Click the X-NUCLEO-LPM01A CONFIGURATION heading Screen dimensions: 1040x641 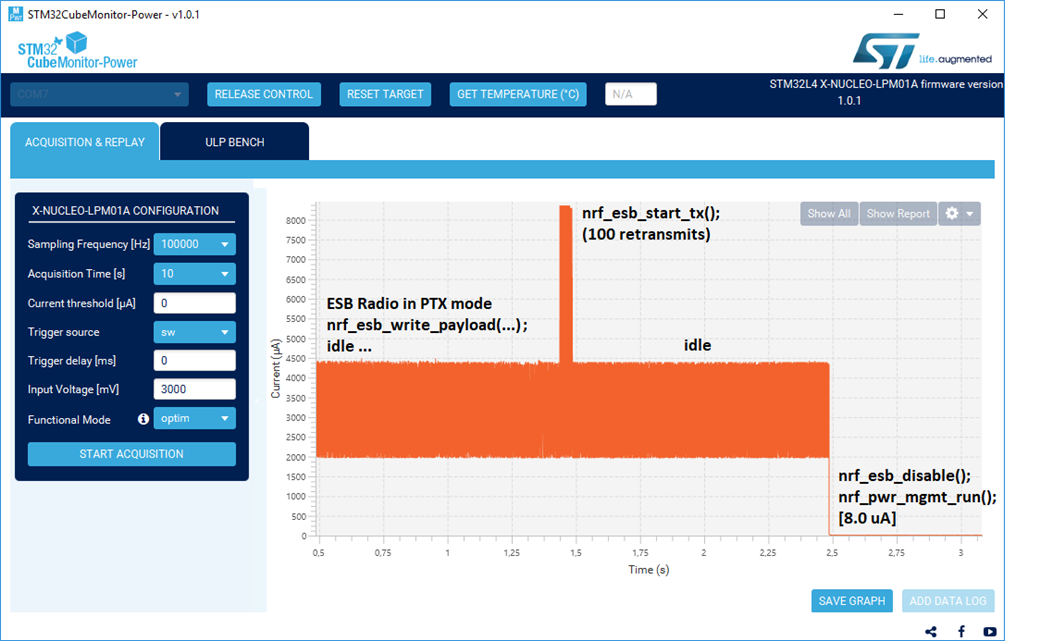tap(125, 210)
